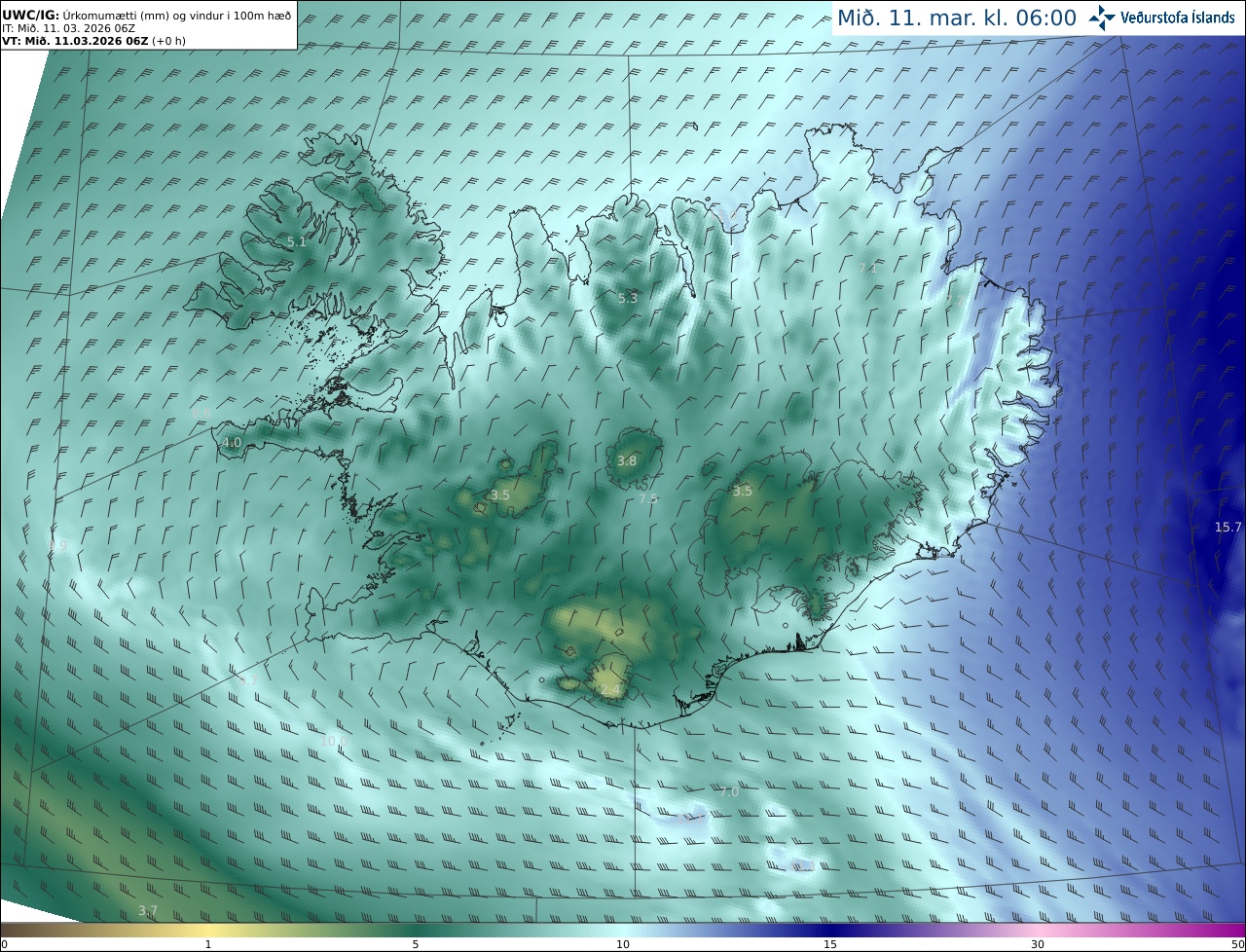Image resolution: width=1246 pixels, height=952 pixels.
Task: Click the 4.0 value on Snæfellsnes
Action: click(232, 442)
